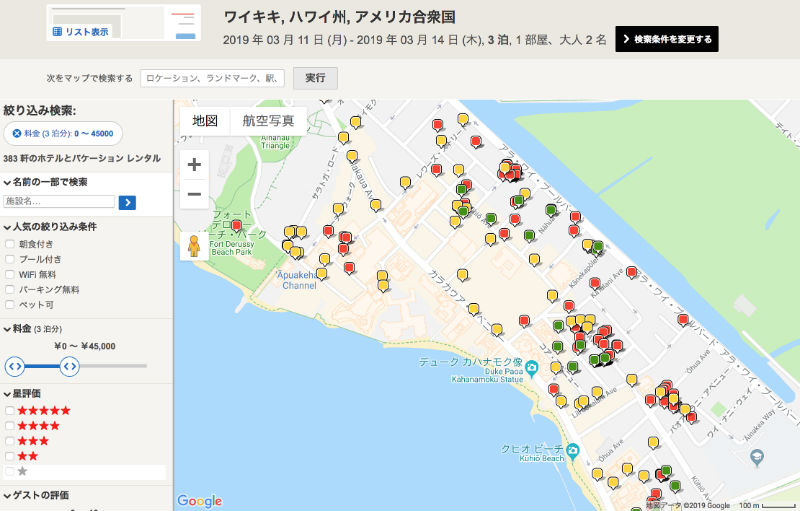This screenshot has width=800, height=511.
Task: Check the five-star rating filter
Action: tap(9, 411)
